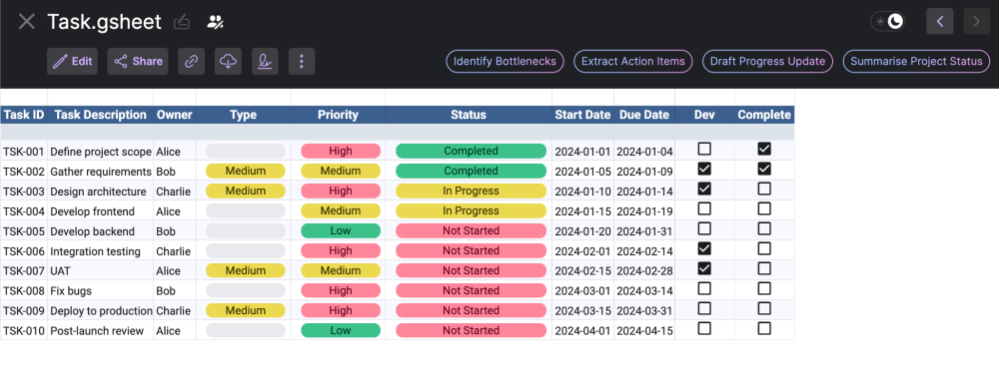
Task: Check the Dev box for TSK-005
Action: click(704, 229)
